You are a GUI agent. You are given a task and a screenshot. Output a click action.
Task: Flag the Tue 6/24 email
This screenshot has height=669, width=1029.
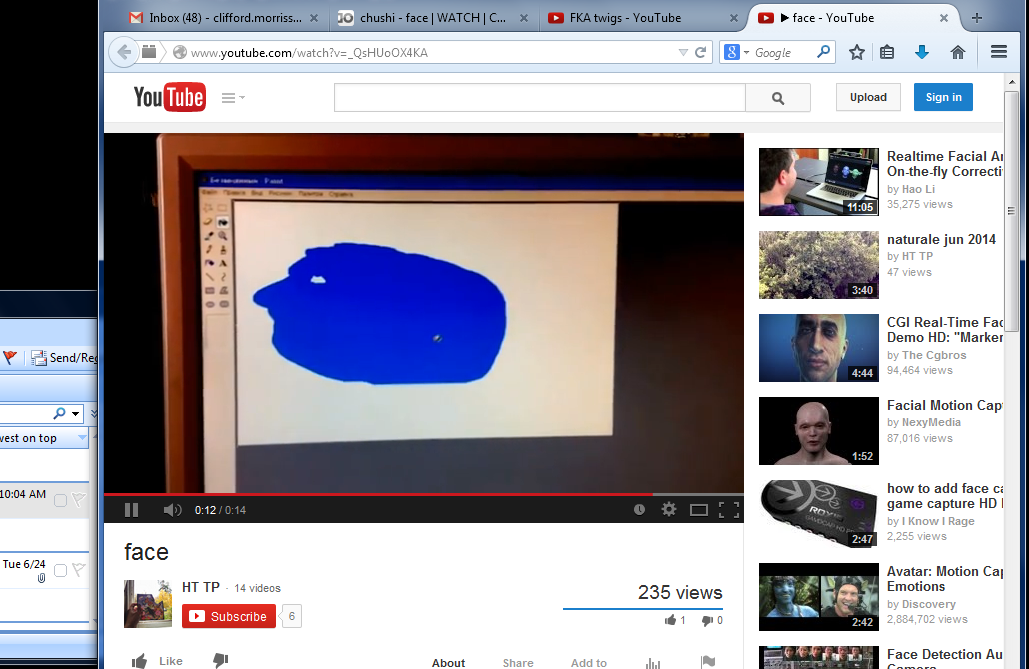[x=79, y=570]
